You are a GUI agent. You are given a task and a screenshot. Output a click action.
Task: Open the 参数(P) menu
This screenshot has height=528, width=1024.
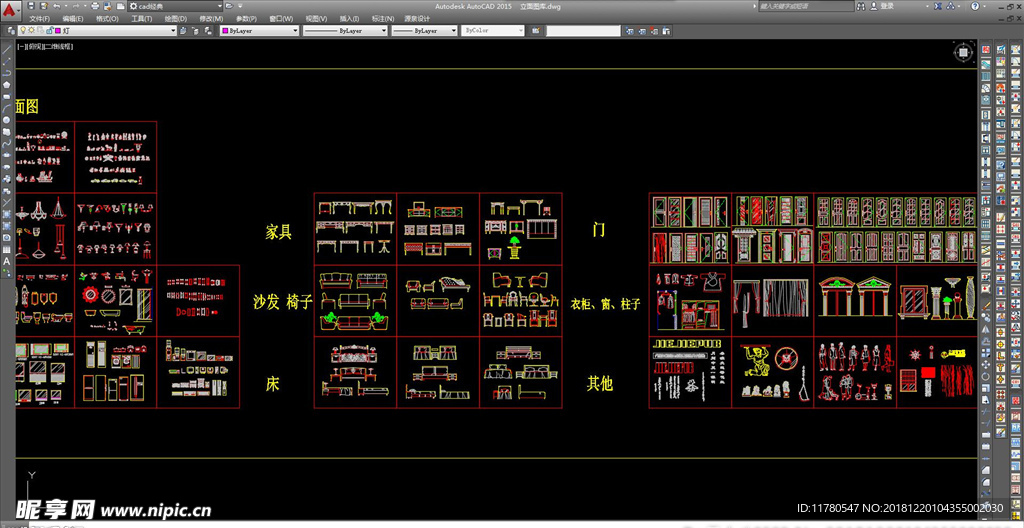coord(246,19)
